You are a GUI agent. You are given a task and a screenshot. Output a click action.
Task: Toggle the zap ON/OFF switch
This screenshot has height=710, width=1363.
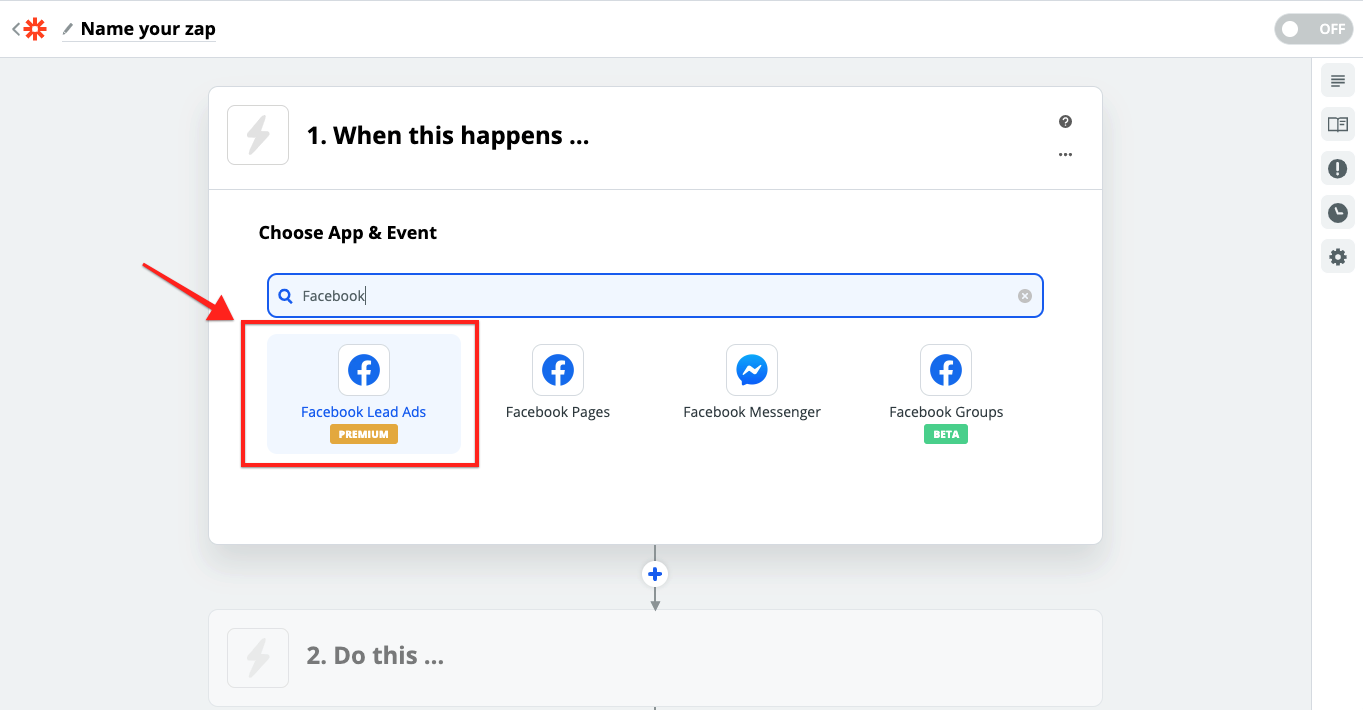(x=1313, y=29)
